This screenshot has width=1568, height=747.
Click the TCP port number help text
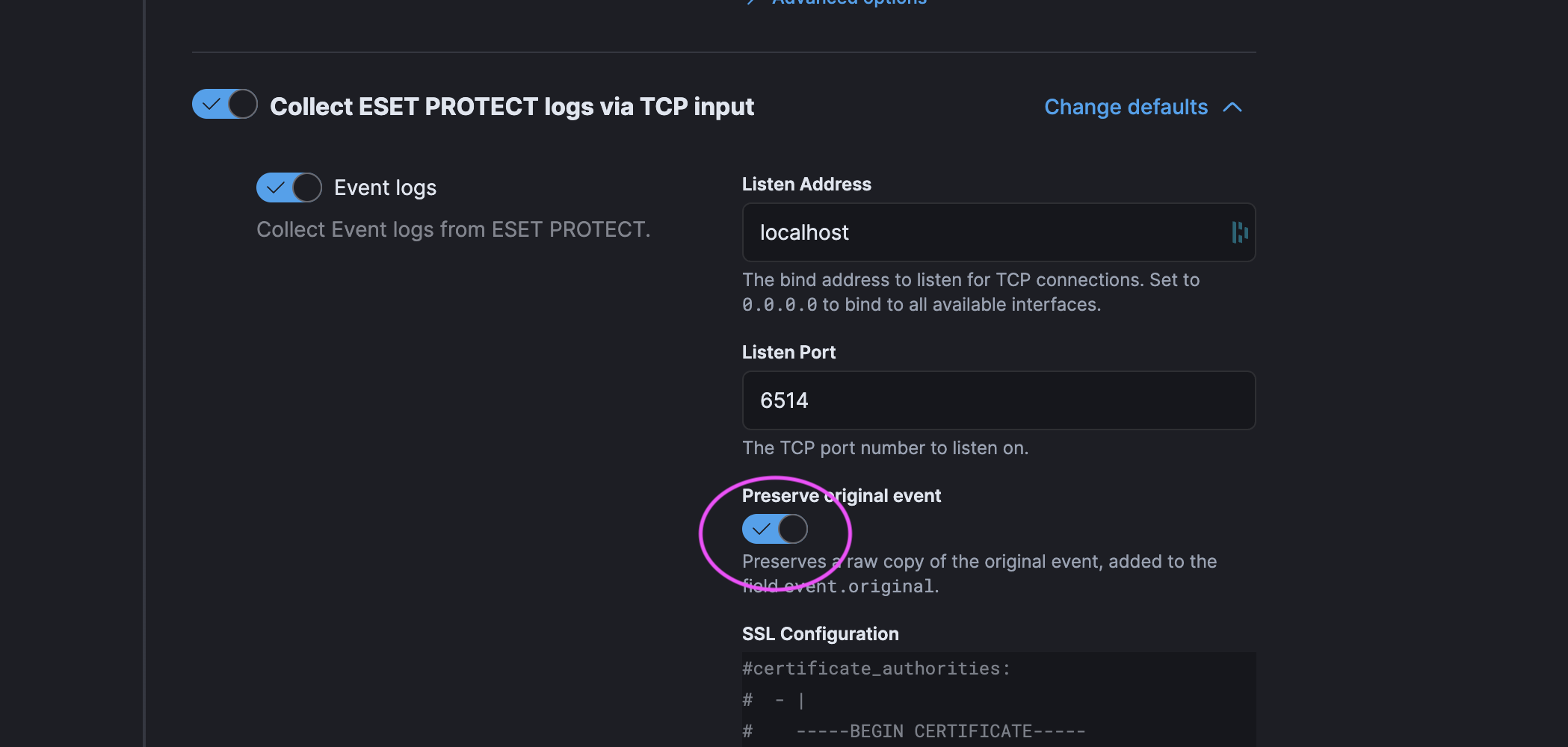click(885, 448)
